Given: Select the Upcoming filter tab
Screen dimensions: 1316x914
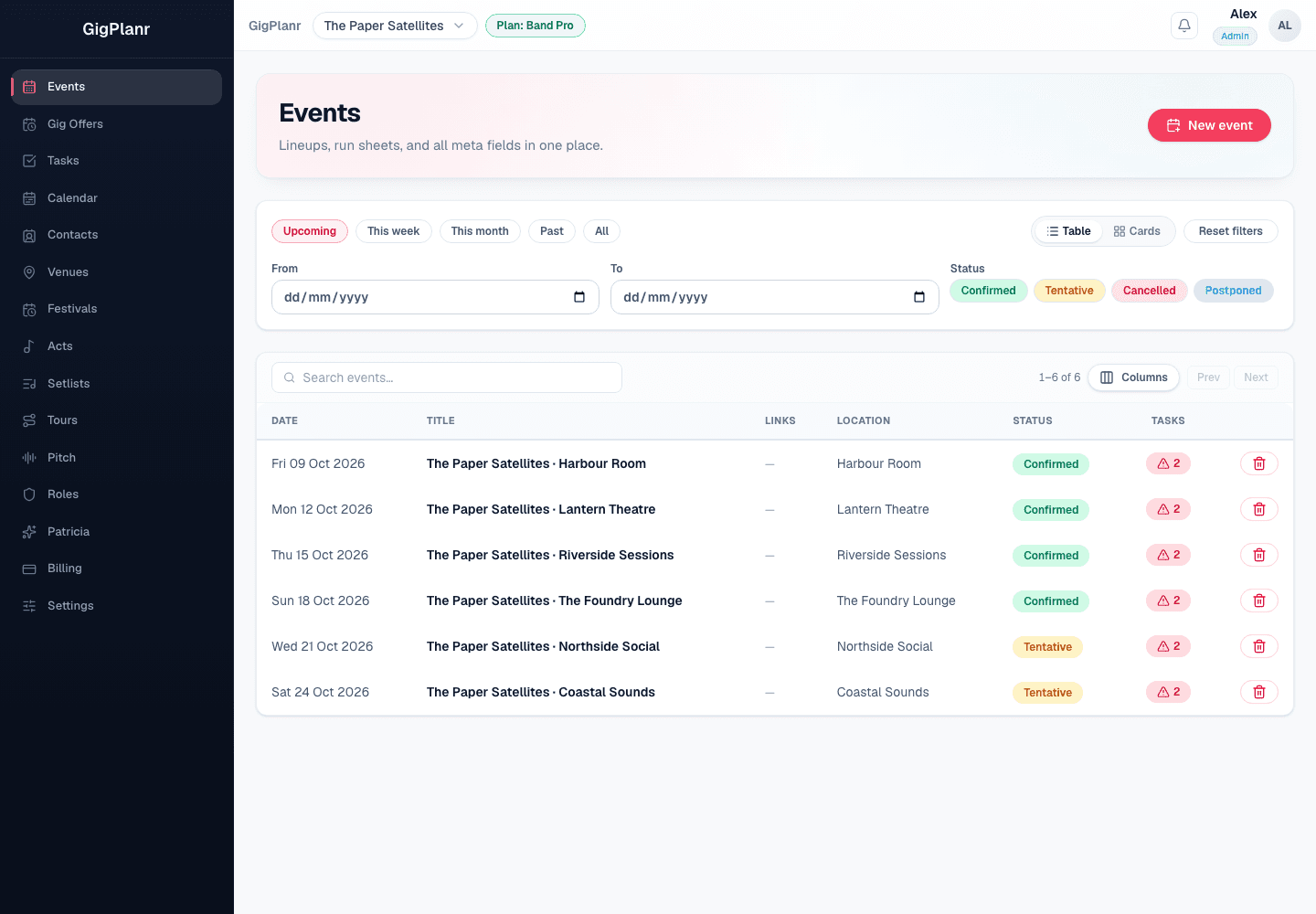Looking at the screenshot, I should pyautogui.click(x=310, y=231).
